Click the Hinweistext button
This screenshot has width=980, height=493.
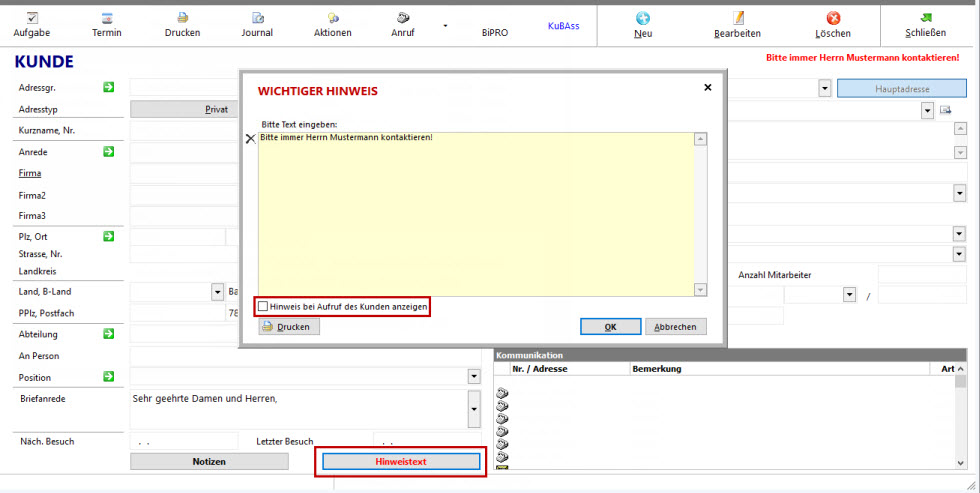401,462
